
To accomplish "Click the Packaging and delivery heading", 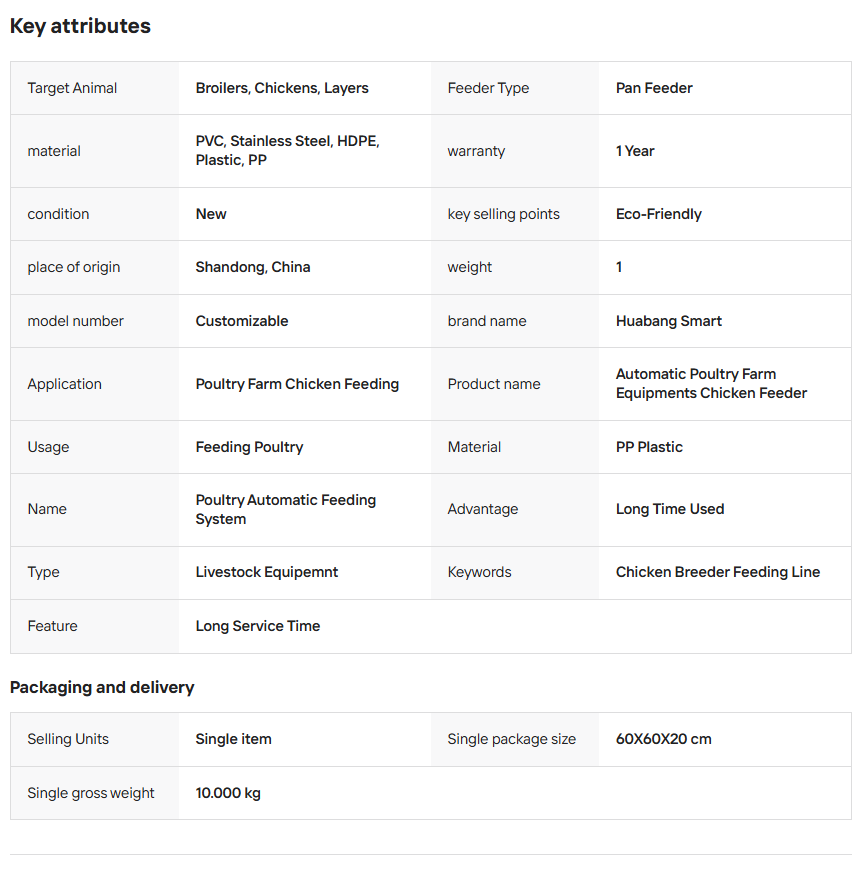I will 102,688.
